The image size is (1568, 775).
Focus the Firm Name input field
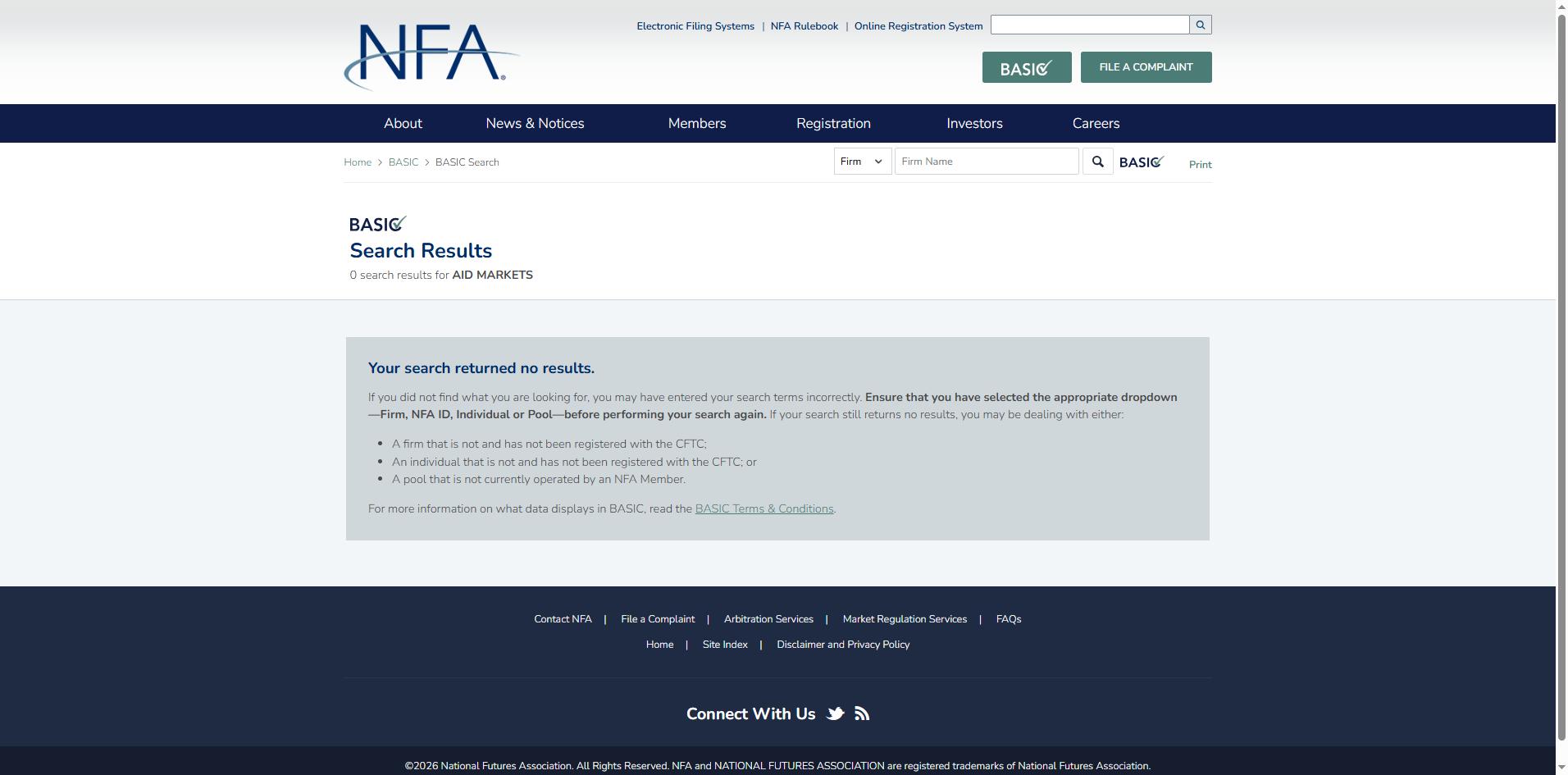pos(987,162)
